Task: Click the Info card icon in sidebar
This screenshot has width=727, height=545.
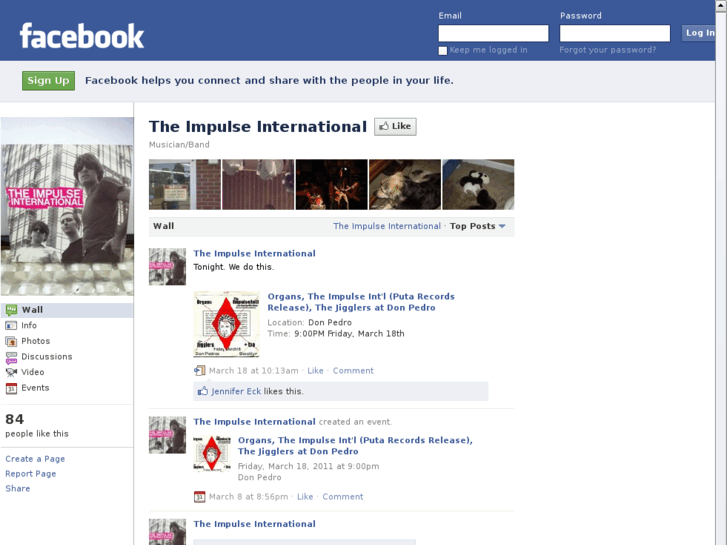Action: (x=11, y=326)
